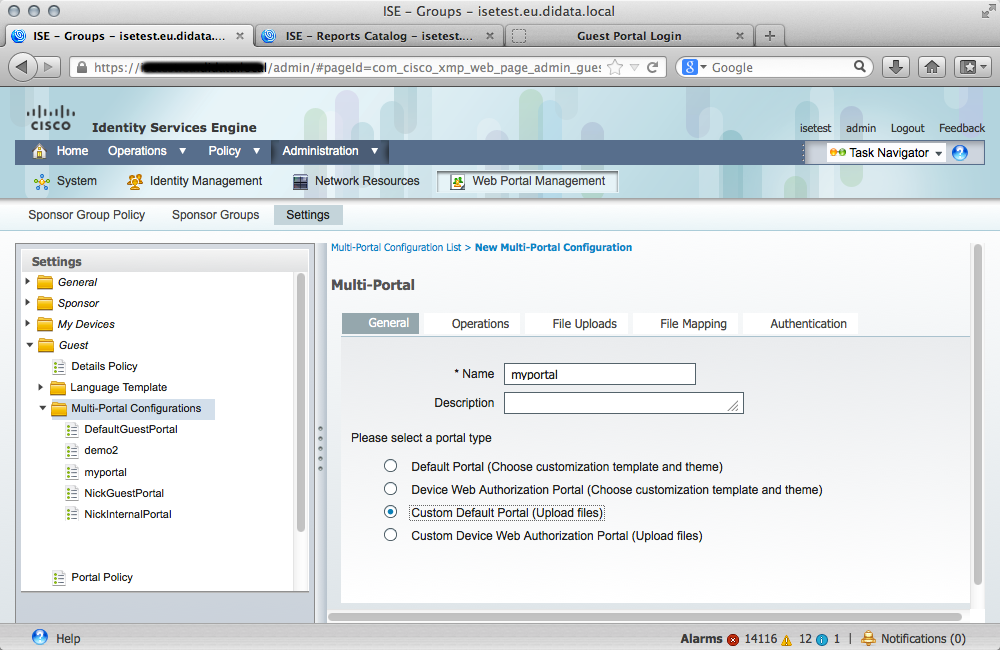
Task: Click the Notifications bell icon
Action: pyautogui.click(x=868, y=638)
